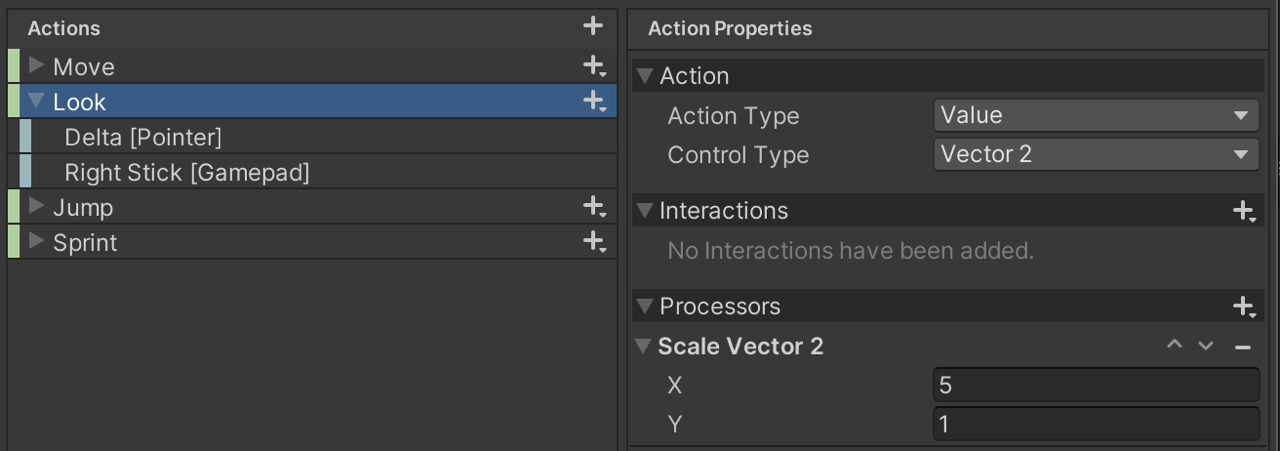1280x451 pixels.
Task: Add binding to the Move action
Action: pyautogui.click(x=594, y=67)
